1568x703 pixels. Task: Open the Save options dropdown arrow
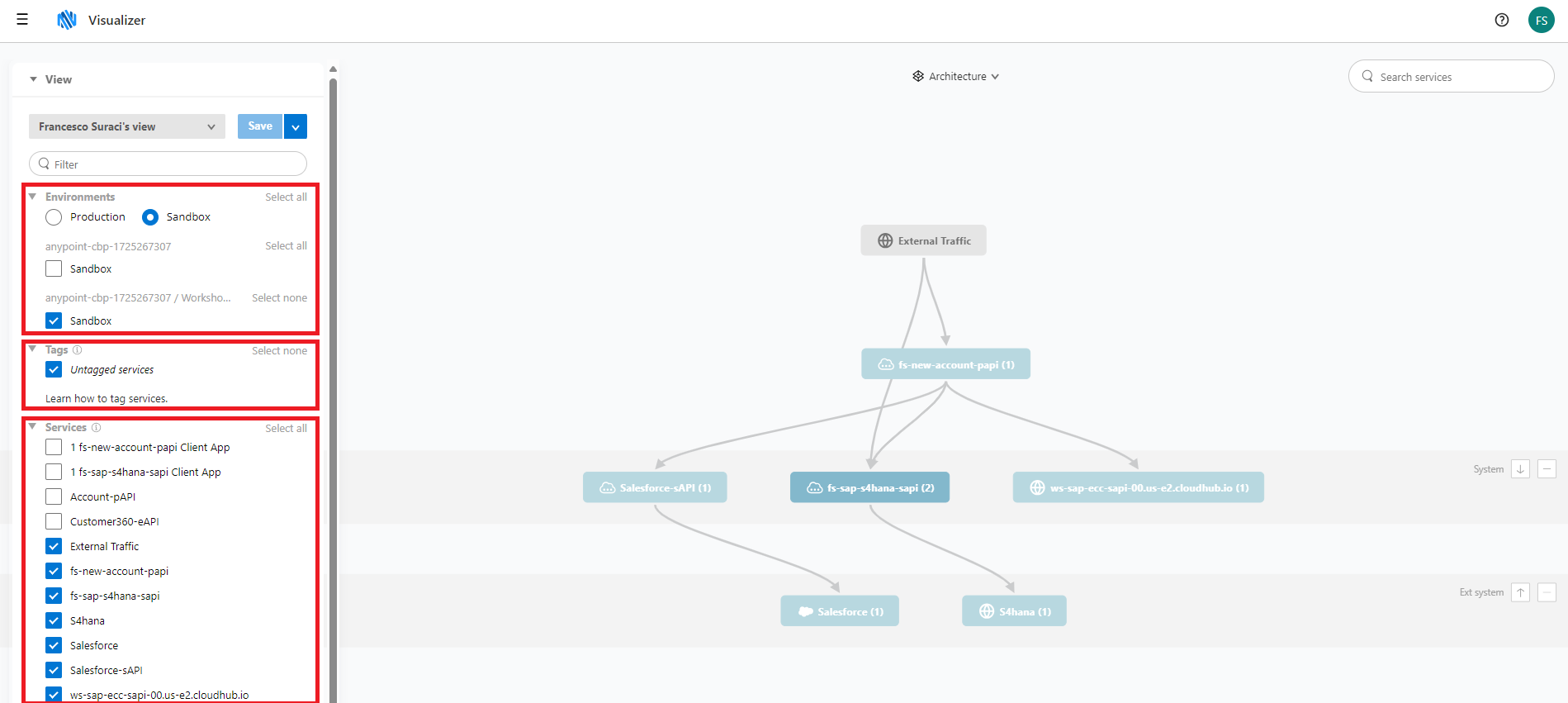(296, 126)
